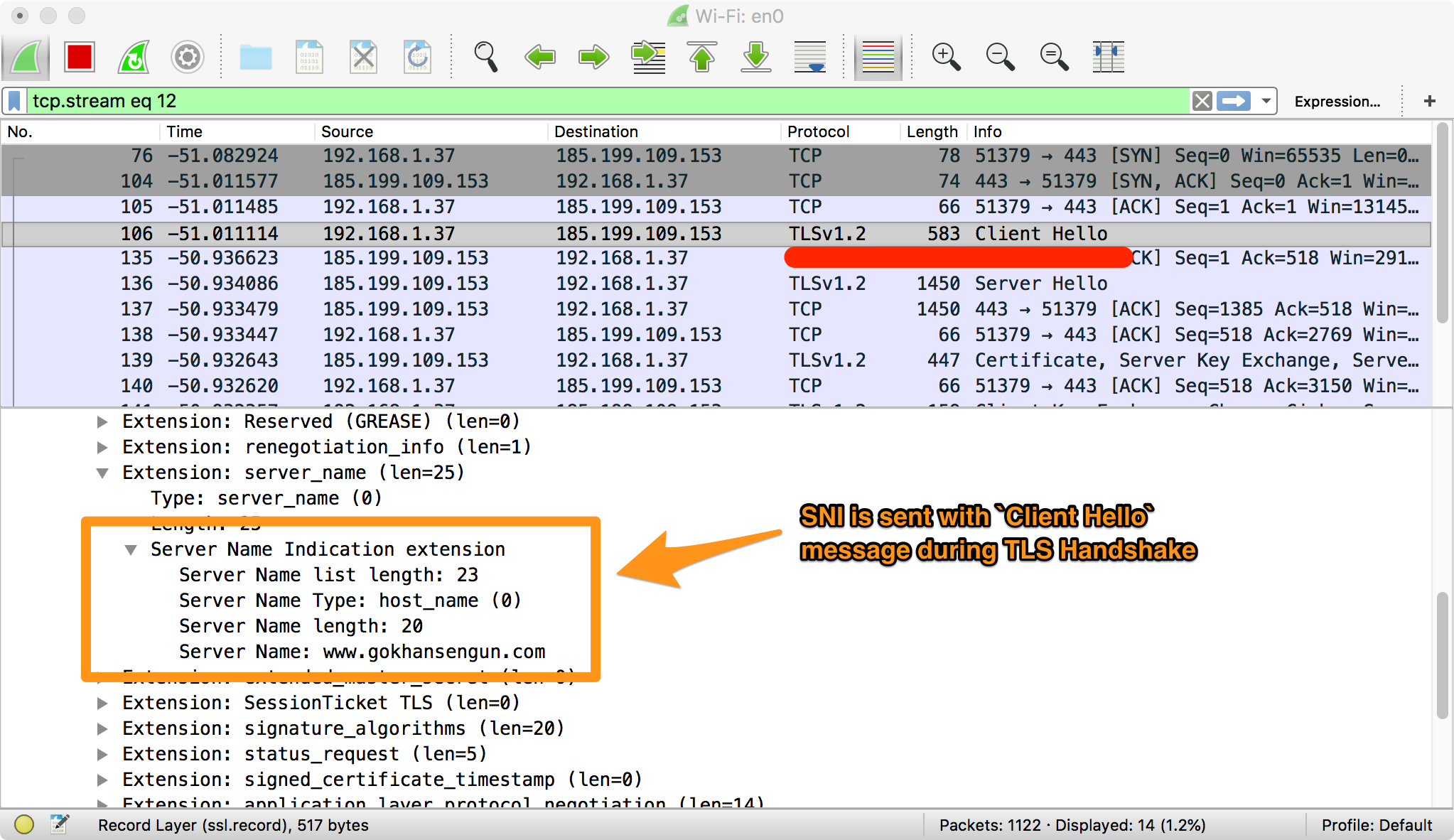
Task: Click the resize columns icon
Action: click(x=1108, y=57)
